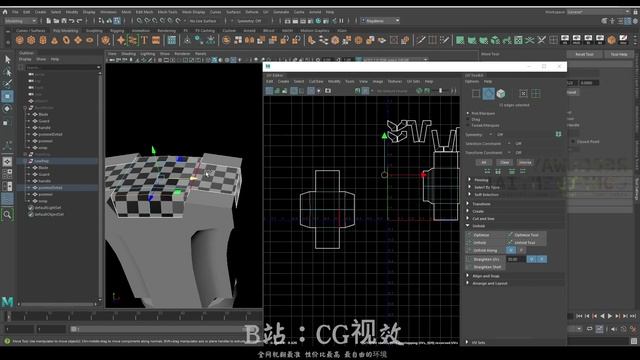Click the Unfold Tool brush icon
This screenshot has height=360, width=640.
coord(510,242)
